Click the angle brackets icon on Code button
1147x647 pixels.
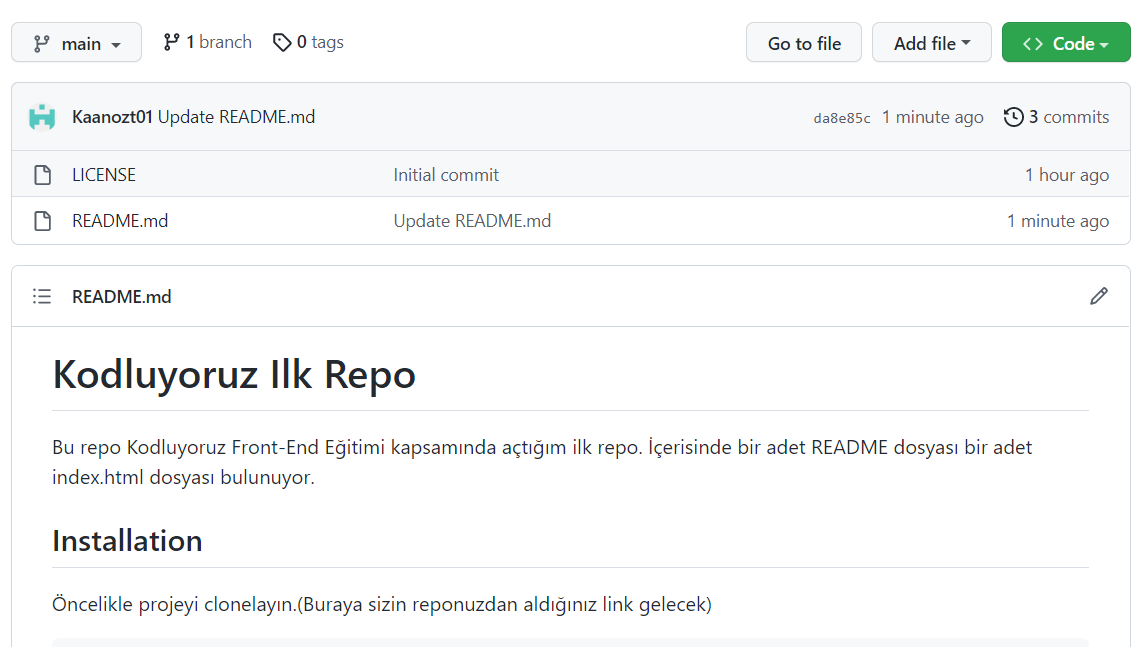click(x=1033, y=44)
